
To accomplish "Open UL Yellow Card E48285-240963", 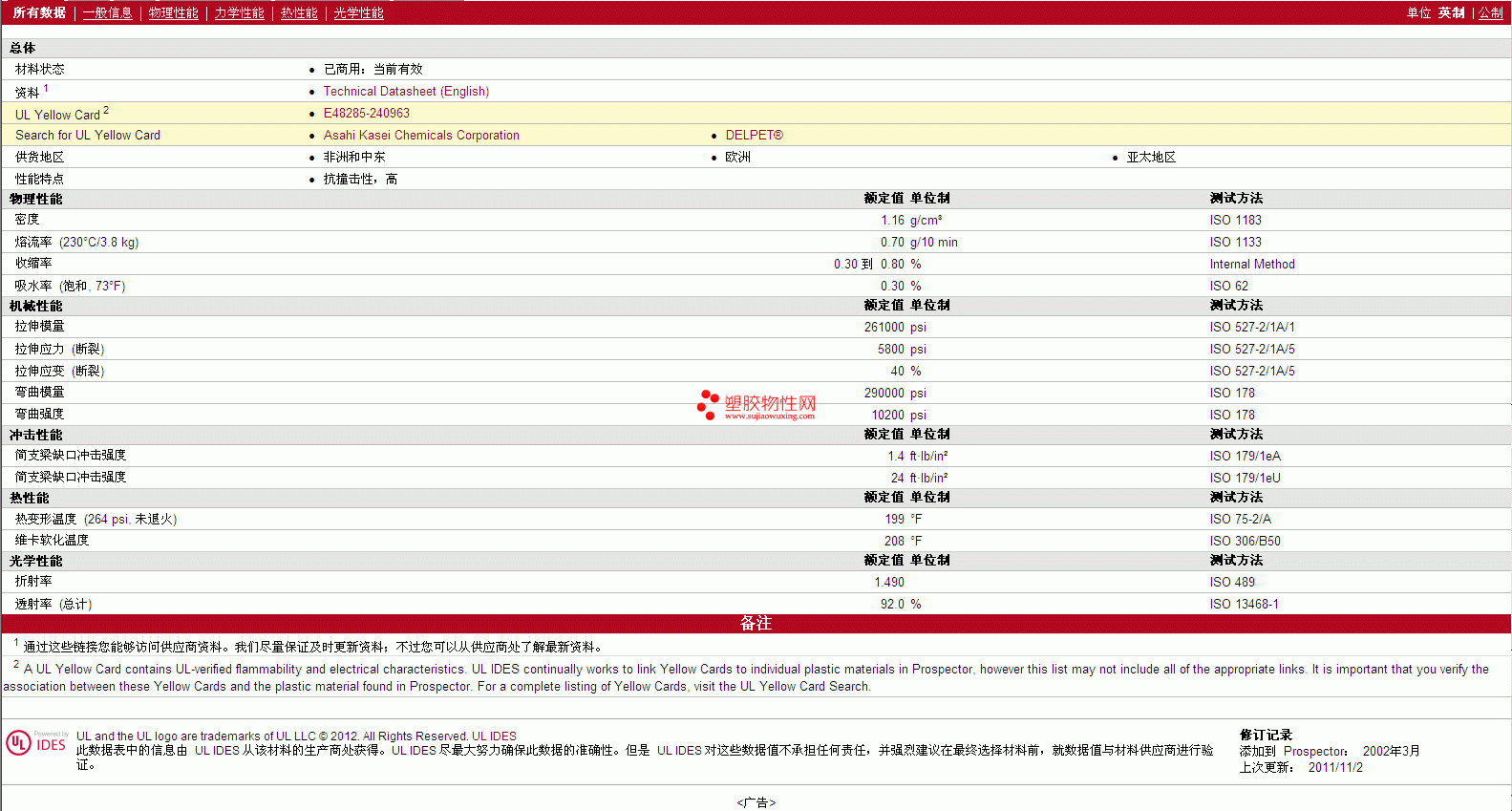I will [x=367, y=113].
